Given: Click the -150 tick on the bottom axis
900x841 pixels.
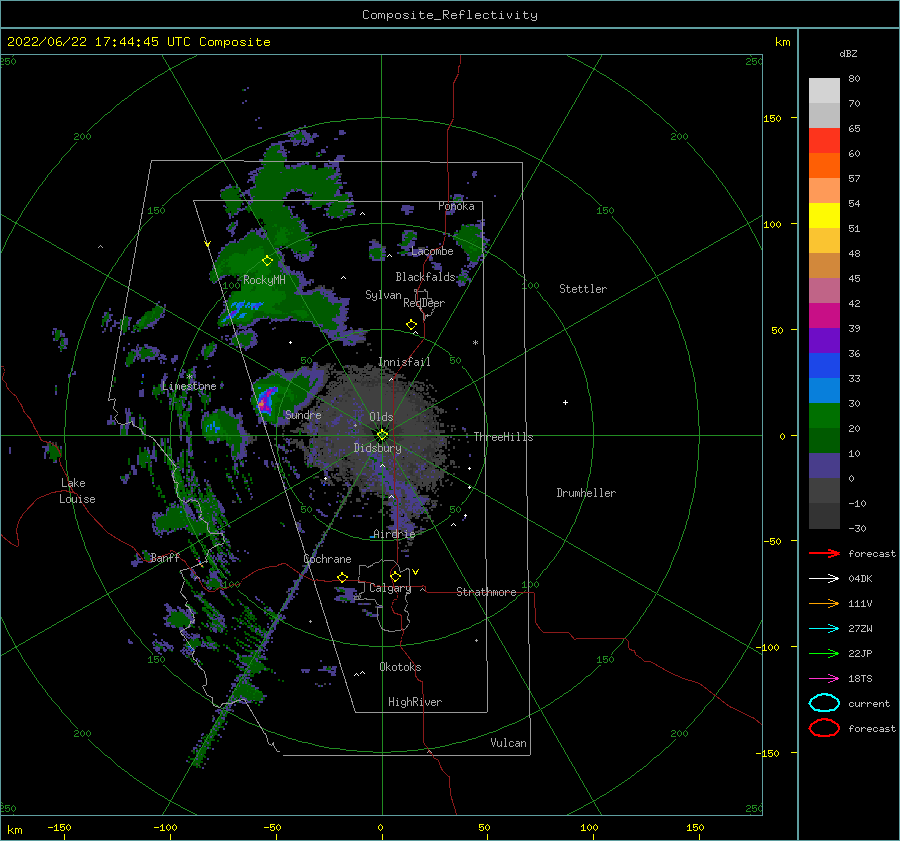Looking at the screenshot, I should pos(59,827).
